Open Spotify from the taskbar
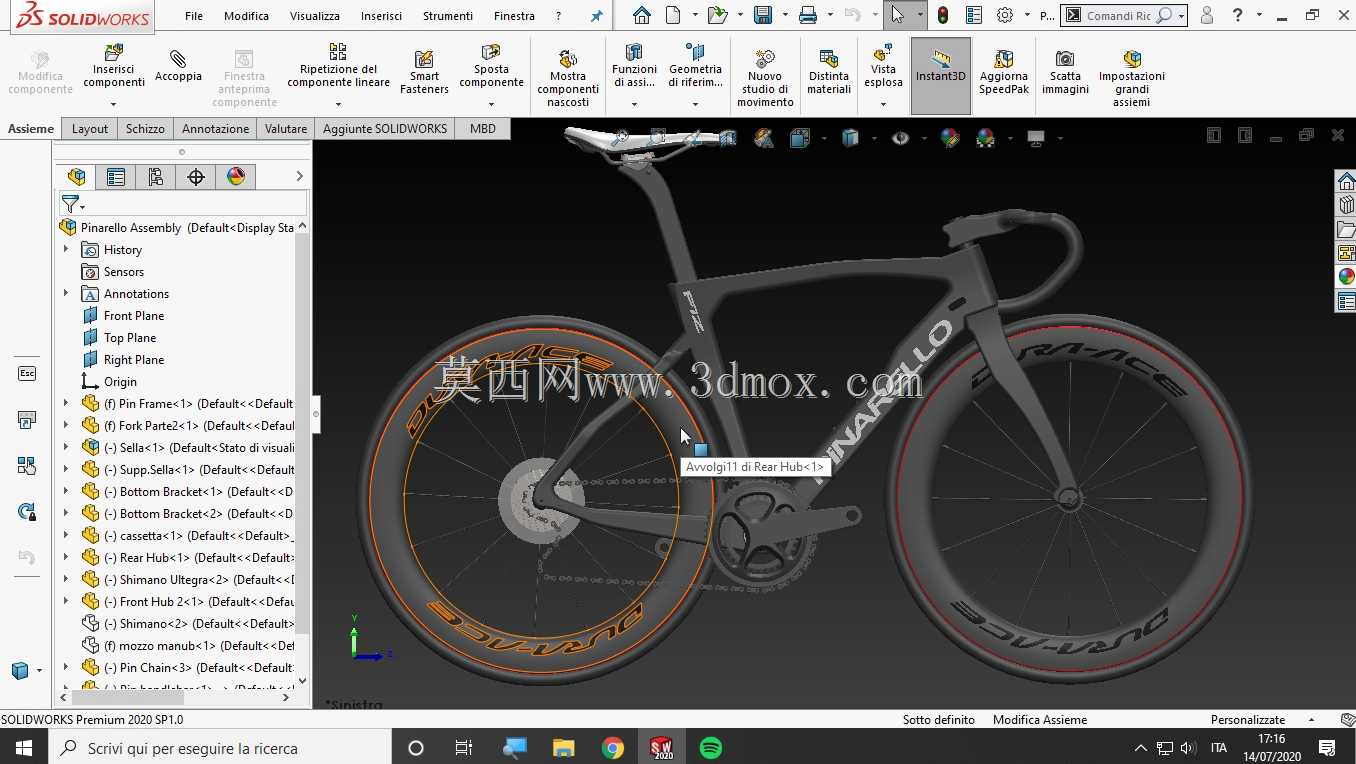This screenshot has width=1356, height=764. click(711, 748)
